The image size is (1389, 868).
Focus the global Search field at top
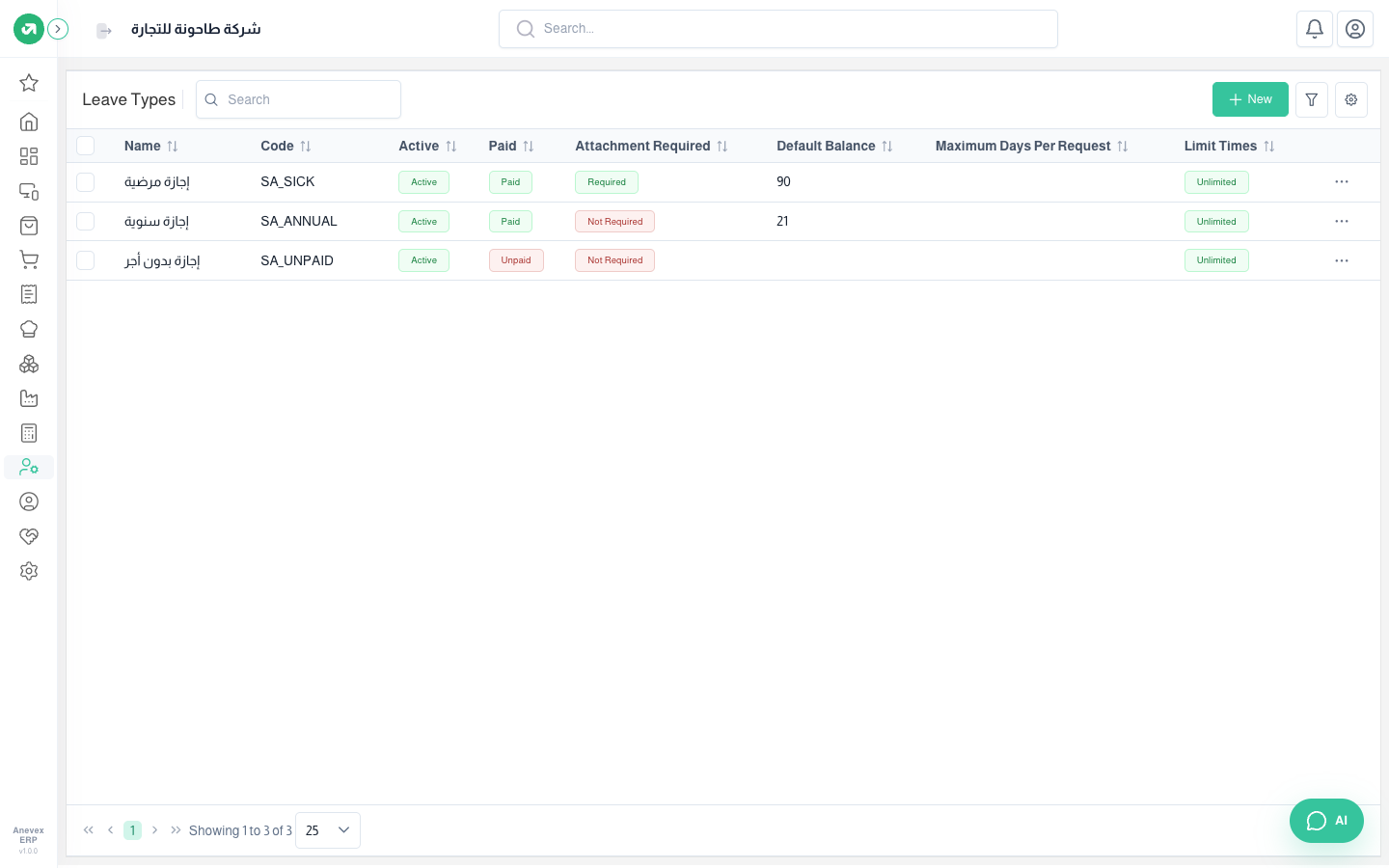778,29
